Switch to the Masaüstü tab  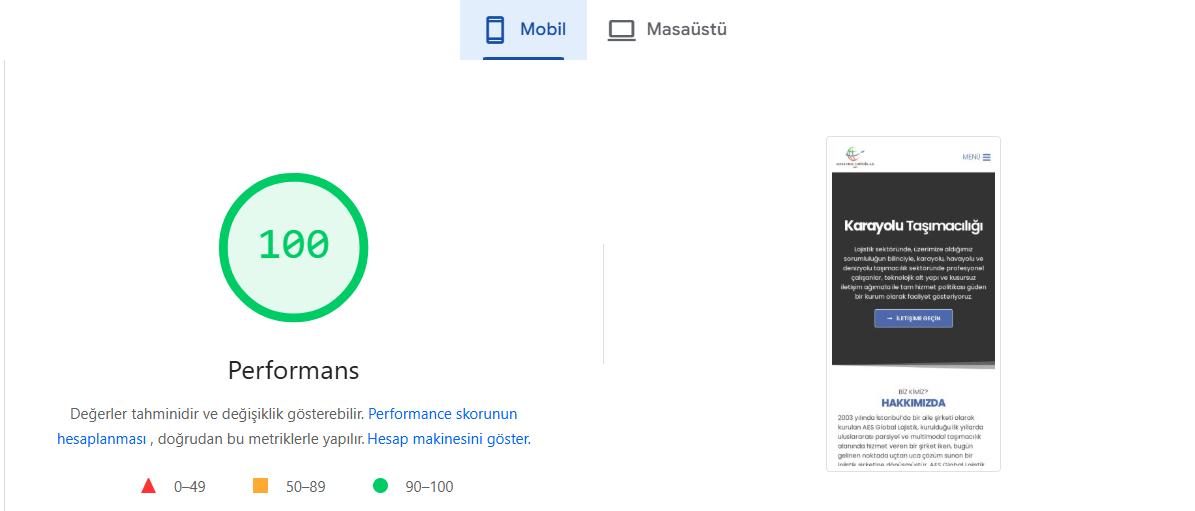point(667,30)
